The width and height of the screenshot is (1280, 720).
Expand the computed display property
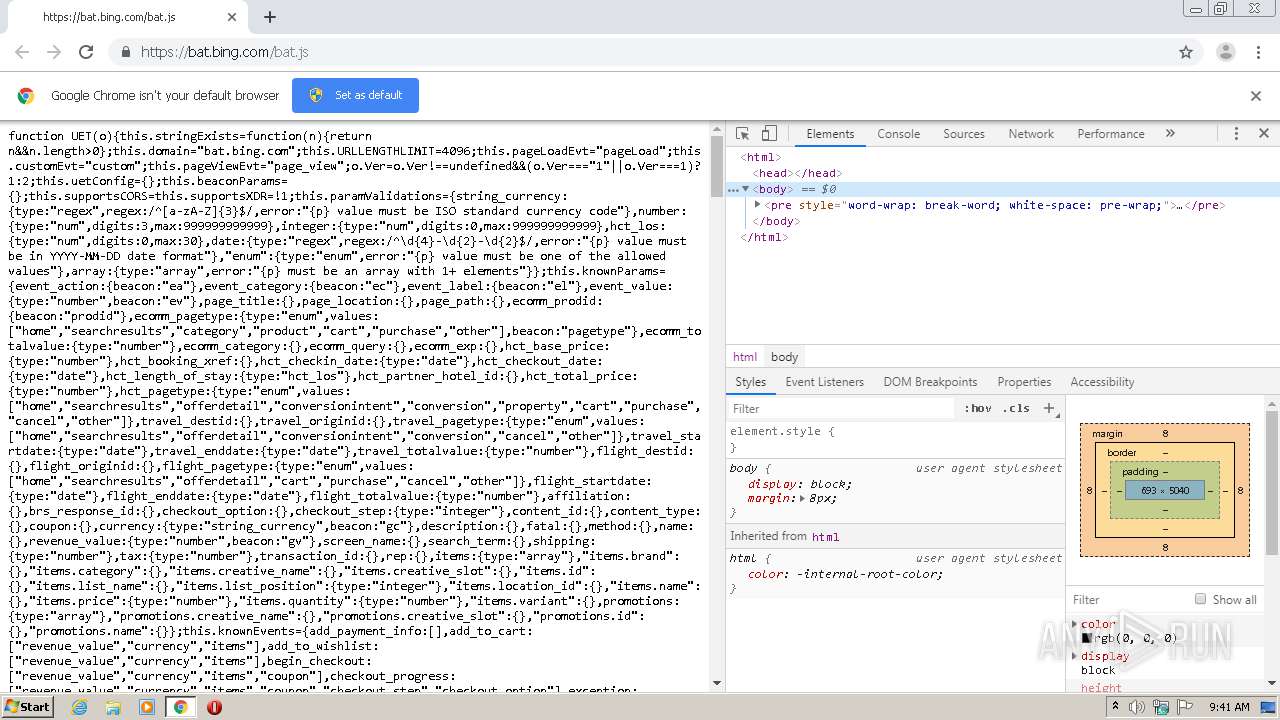coord(1075,656)
